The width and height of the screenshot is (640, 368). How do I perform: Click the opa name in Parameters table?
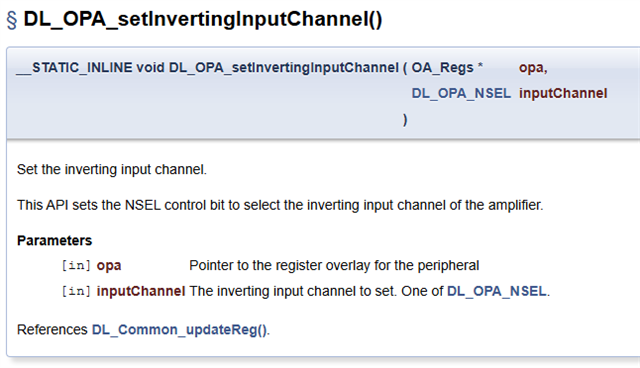coord(109,266)
